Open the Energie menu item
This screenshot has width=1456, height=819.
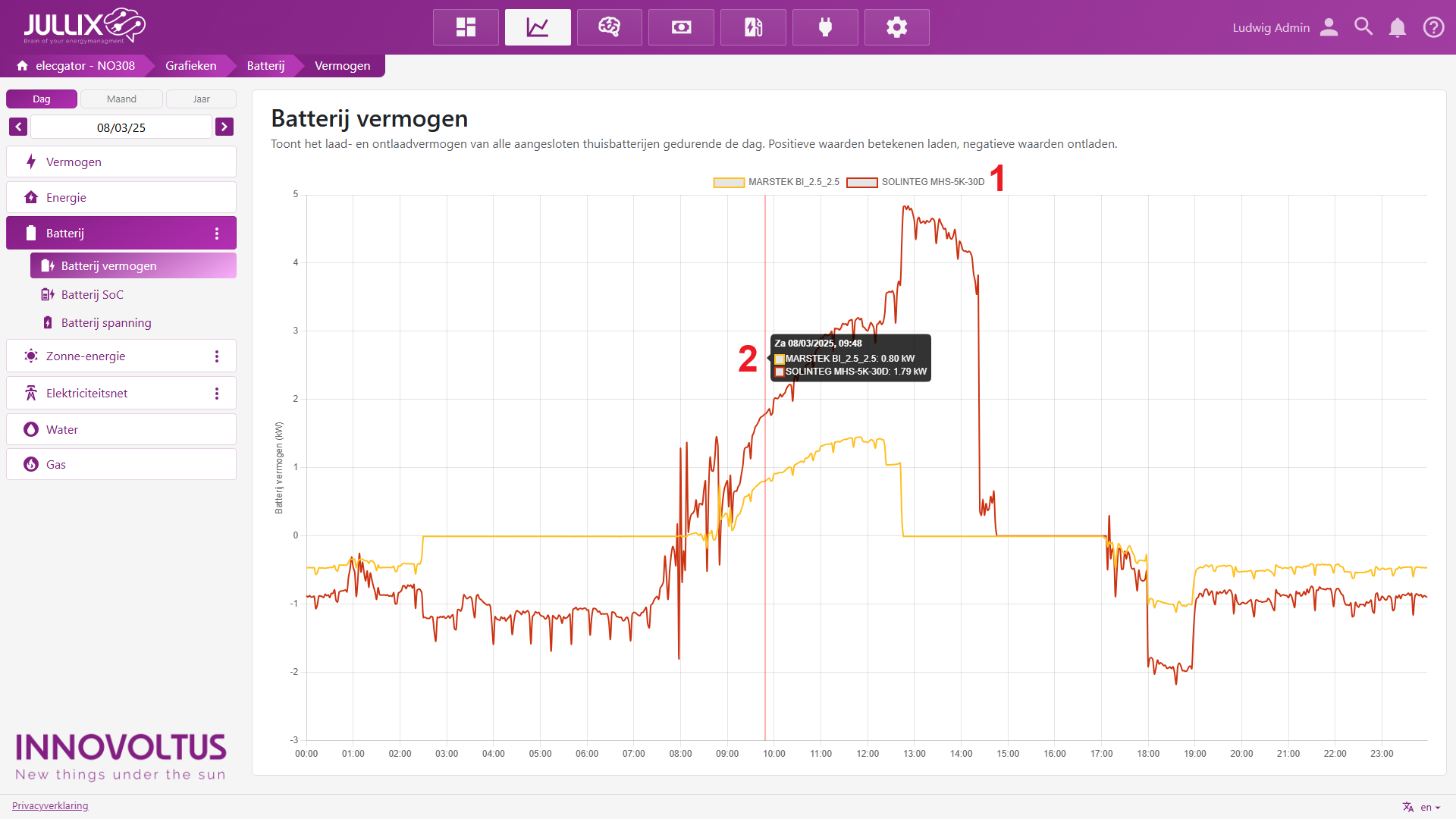66,198
